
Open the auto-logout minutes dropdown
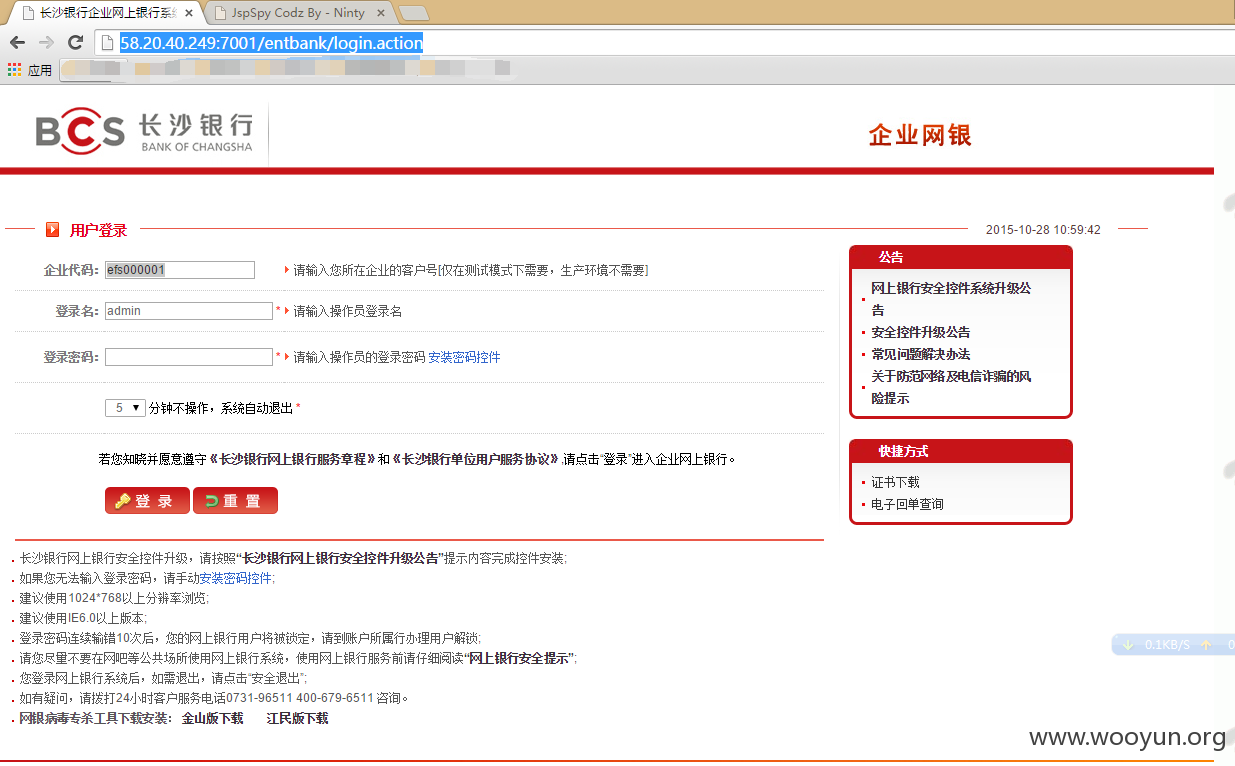(x=125, y=408)
